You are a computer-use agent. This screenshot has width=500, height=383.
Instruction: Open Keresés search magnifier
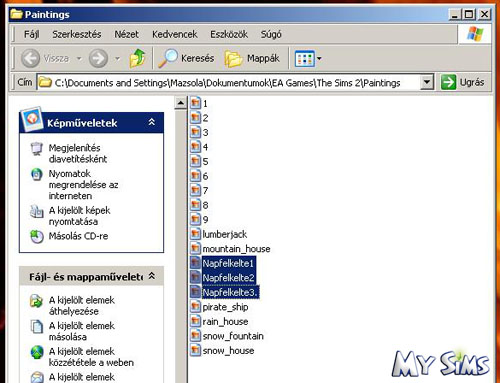tap(168, 58)
